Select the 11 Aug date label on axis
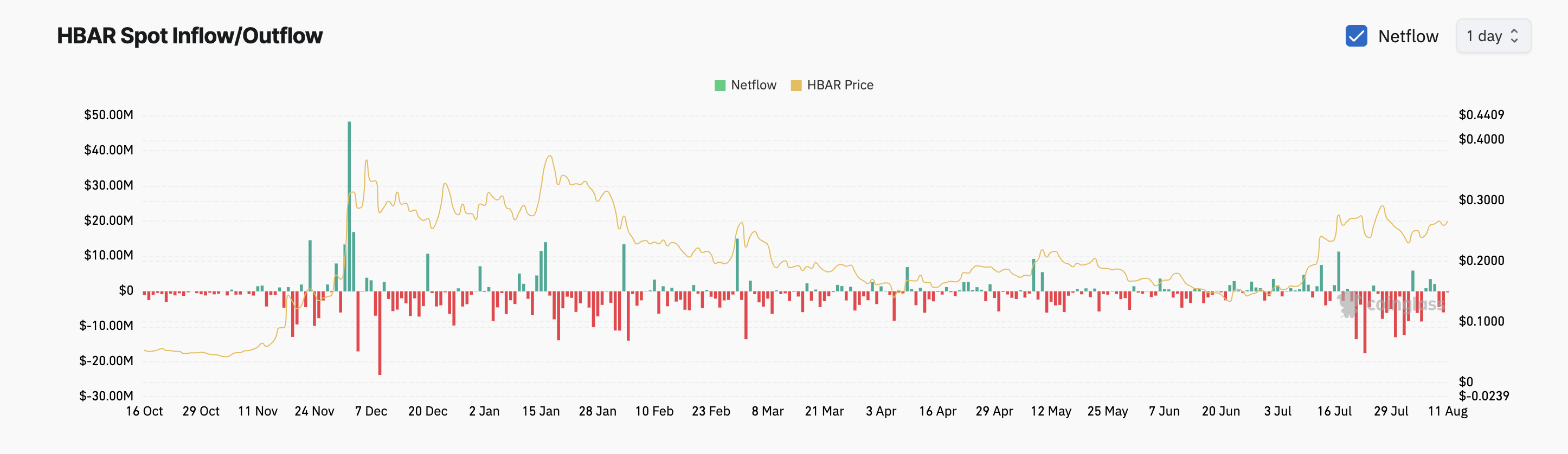 [1448, 411]
